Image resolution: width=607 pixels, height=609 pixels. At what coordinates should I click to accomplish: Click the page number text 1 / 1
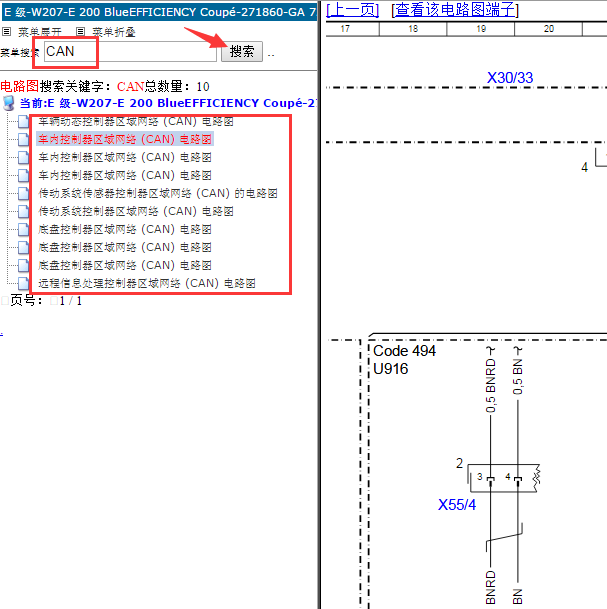(x=70, y=301)
